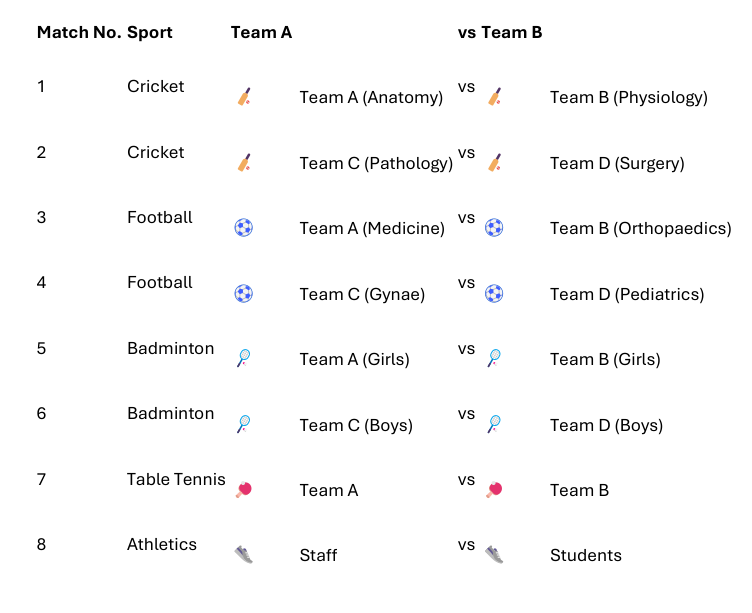
Task: Click the cricket bat icon beside Team A (Anatomy)
Action: point(244,96)
